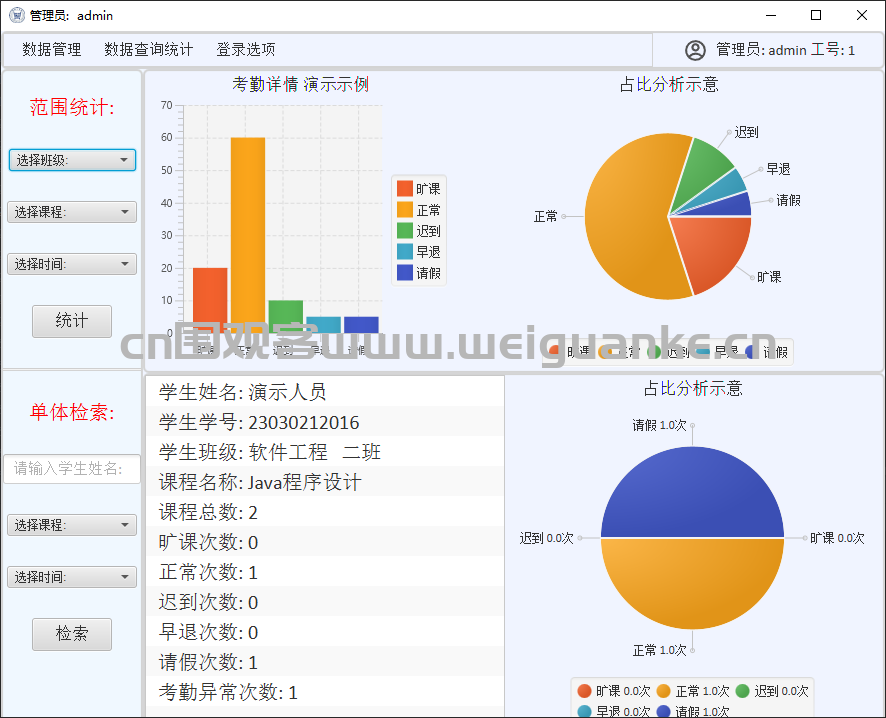This screenshot has height=718, width=886.
Task: Click 正常 1.0次 legend dot in bottom pie
Action: click(664, 691)
